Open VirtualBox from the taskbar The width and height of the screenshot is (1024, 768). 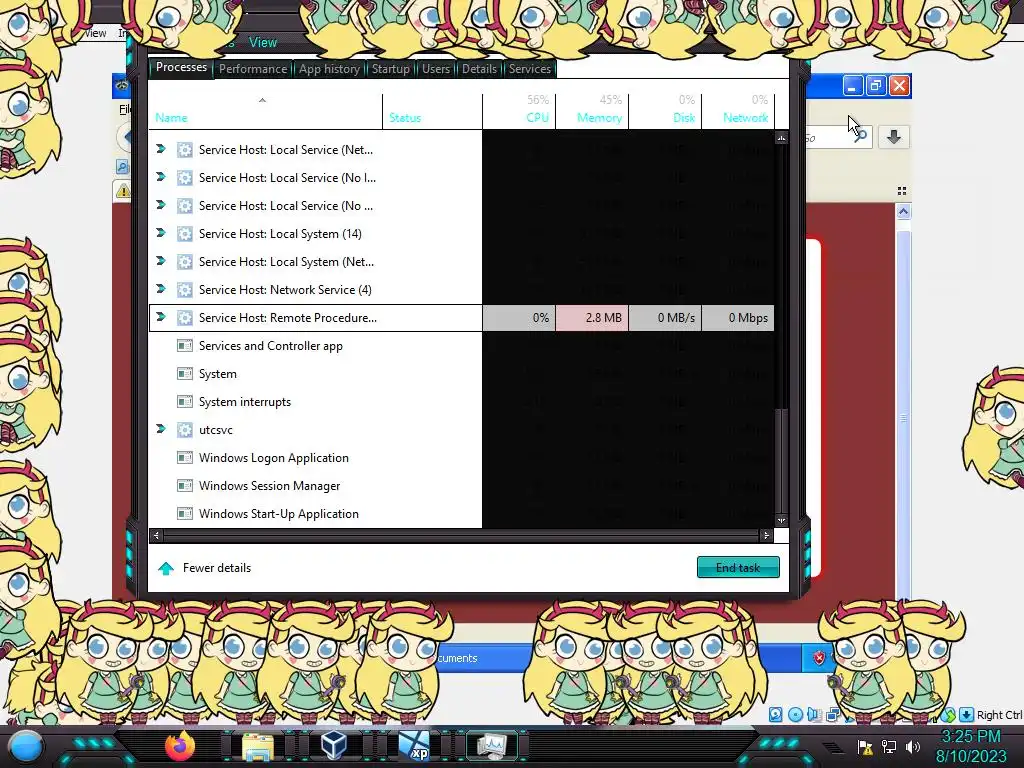[334, 745]
